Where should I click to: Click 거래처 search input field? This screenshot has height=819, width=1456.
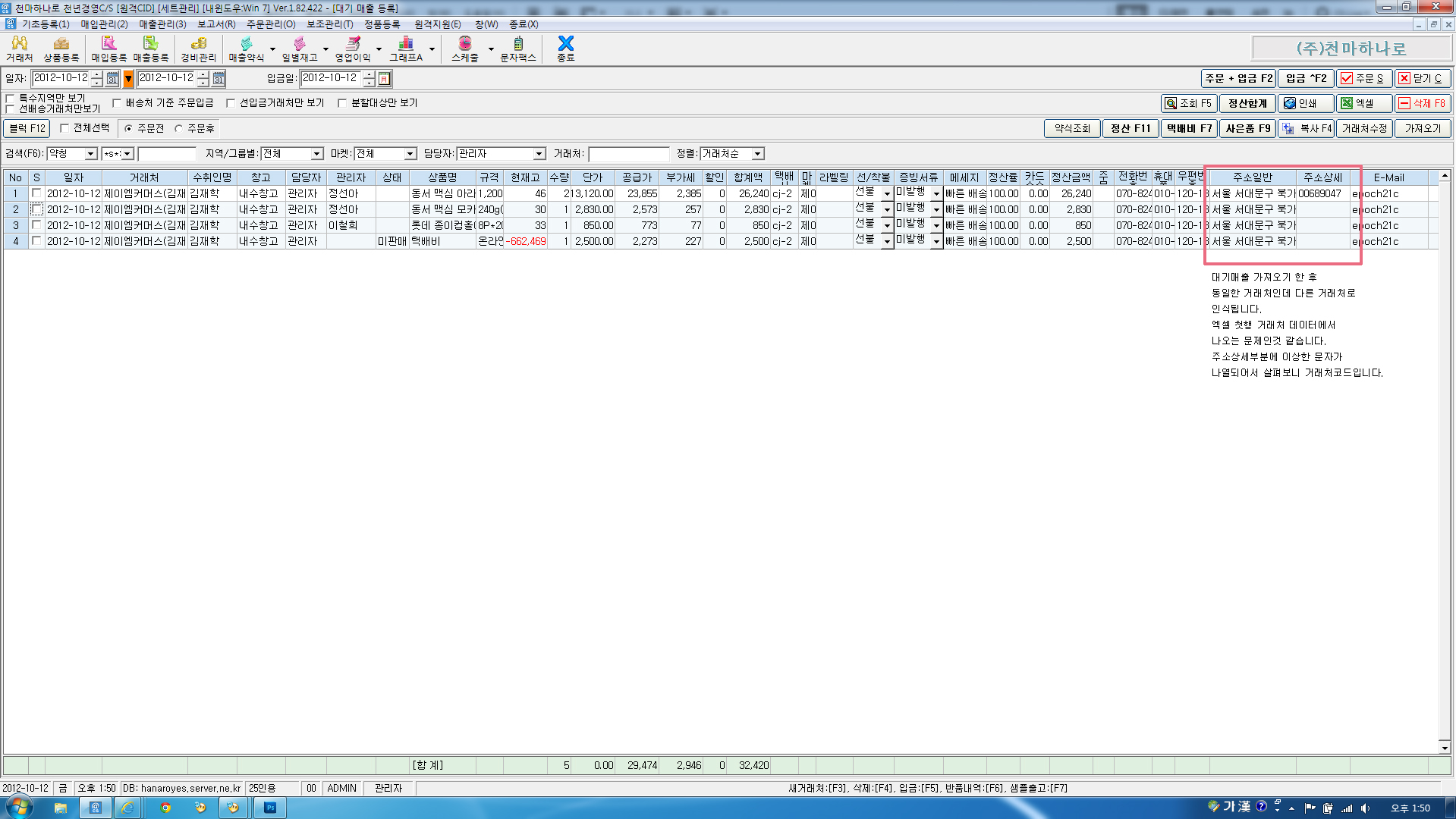click(x=629, y=154)
